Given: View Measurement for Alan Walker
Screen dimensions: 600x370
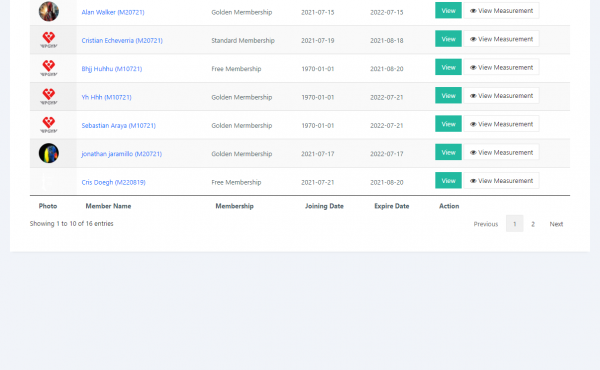Looking at the screenshot, I should pos(501,10).
